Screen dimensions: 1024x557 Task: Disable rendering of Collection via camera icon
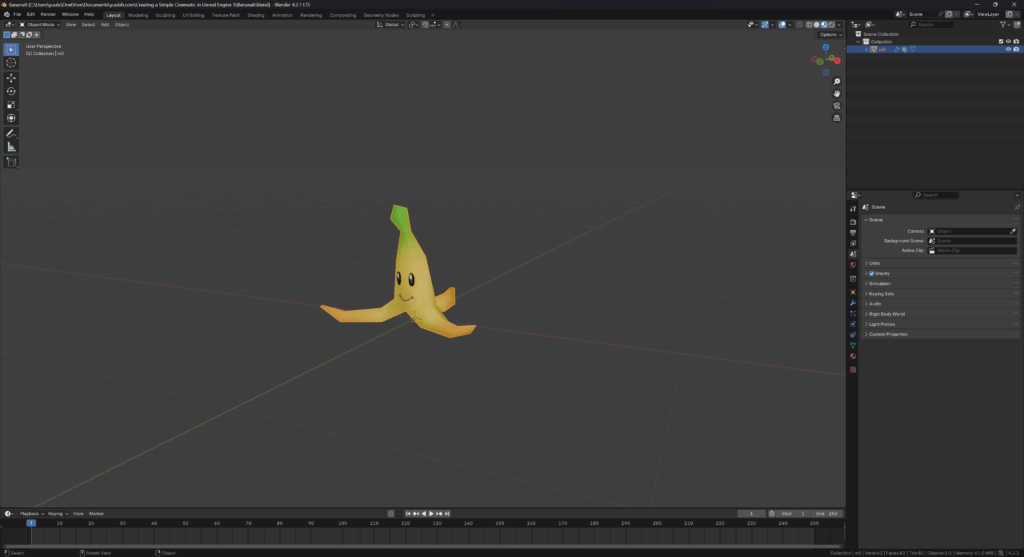[1016, 41]
